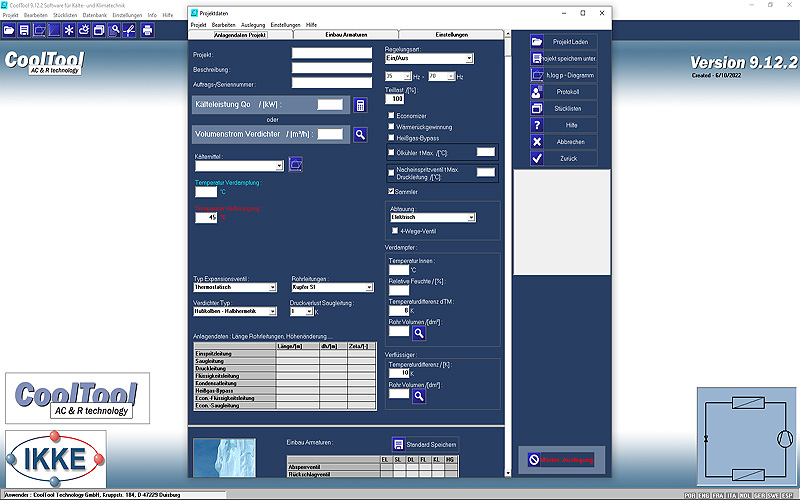This screenshot has height=500, width=800.
Task: Click the Standard Speichern button
Action: click(x=425, y=444)
